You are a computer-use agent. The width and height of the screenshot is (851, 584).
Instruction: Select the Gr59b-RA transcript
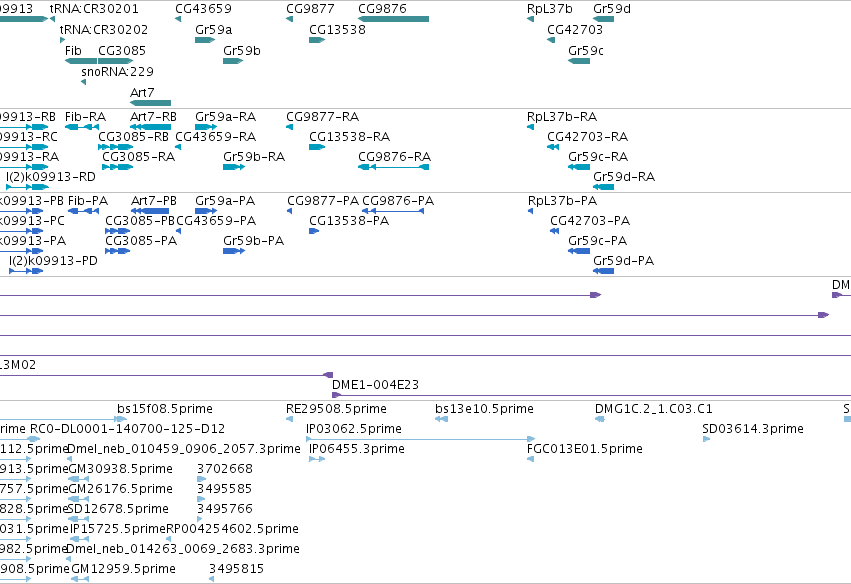(234, 167)
